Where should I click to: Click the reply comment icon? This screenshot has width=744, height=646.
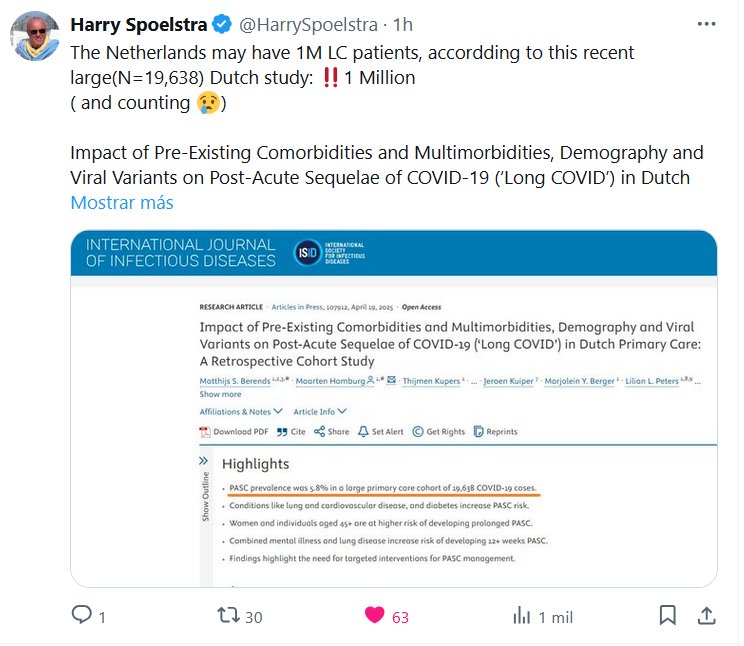click(x=82, y=615)
